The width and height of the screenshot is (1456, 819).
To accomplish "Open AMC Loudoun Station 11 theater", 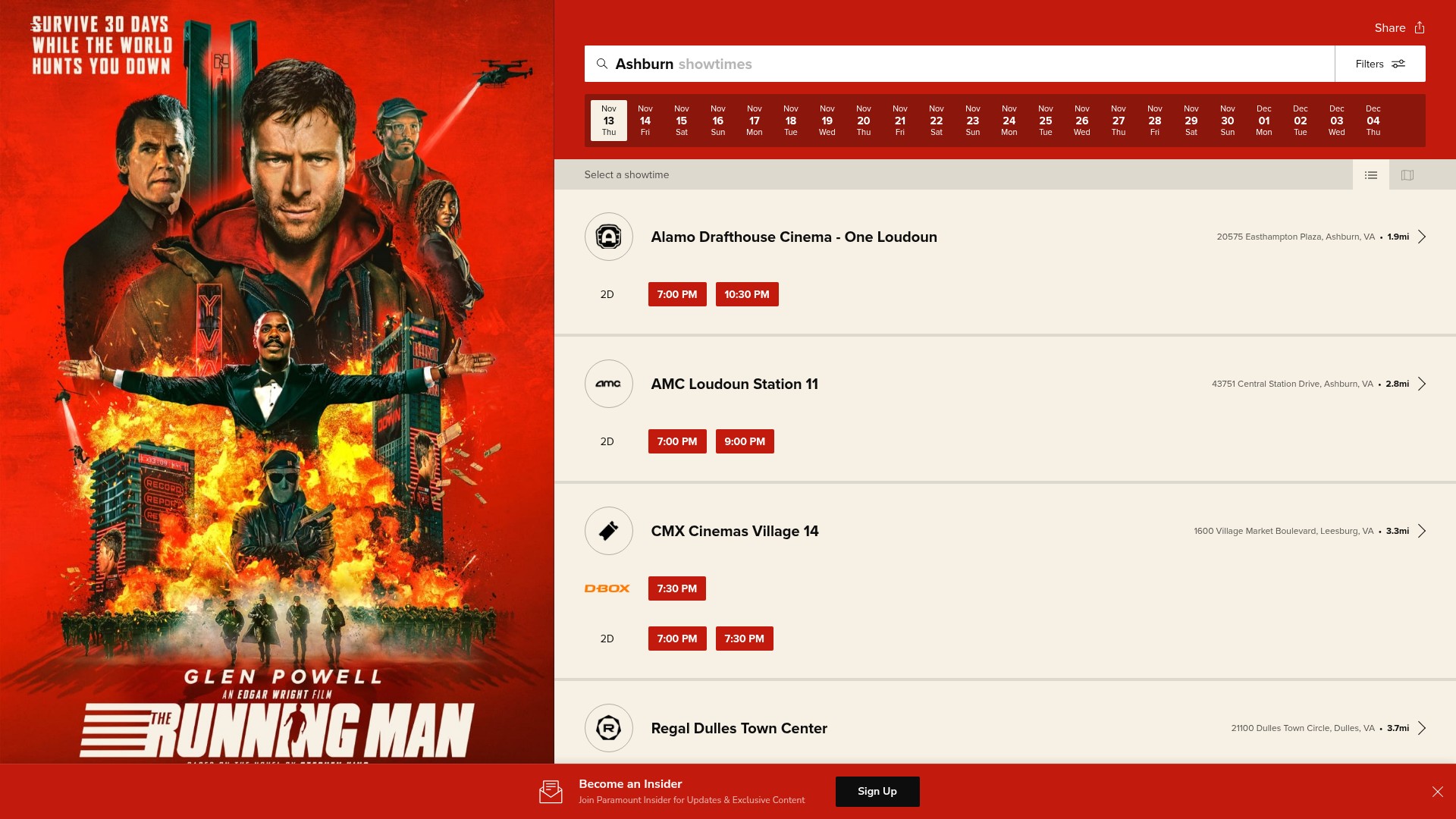I will [734, 384].
